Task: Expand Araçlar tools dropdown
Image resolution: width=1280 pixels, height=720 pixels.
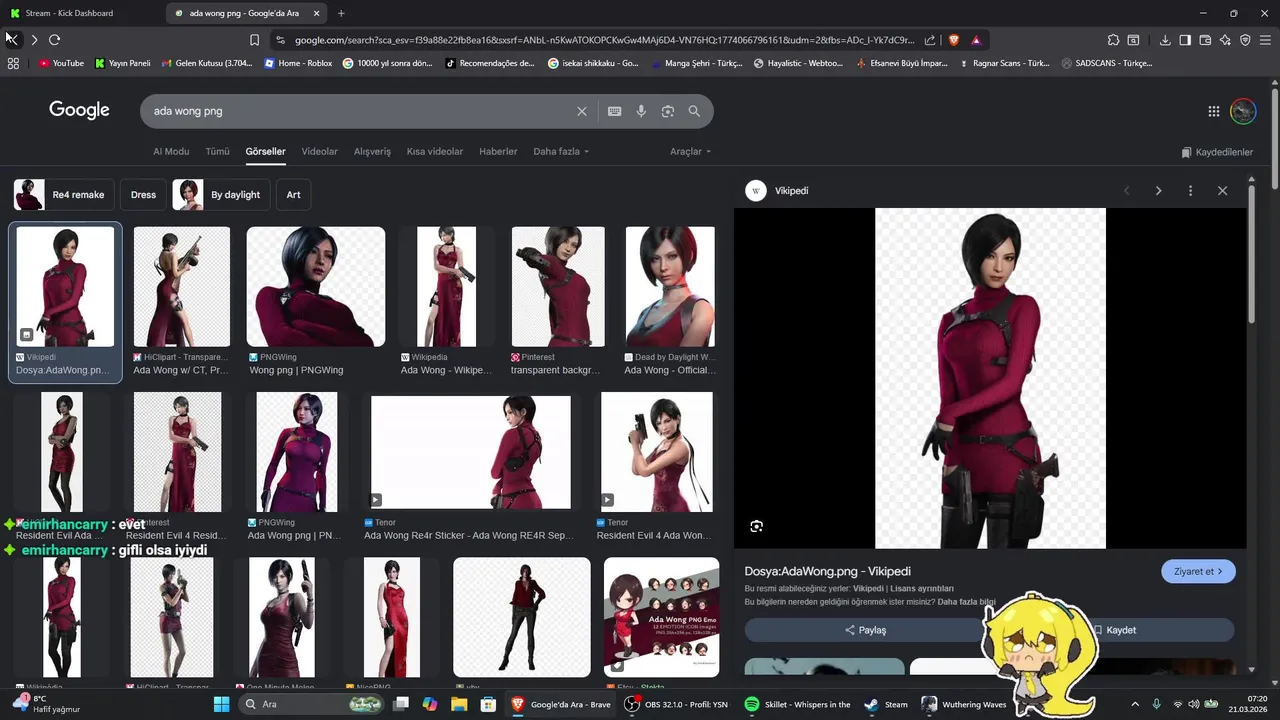Action: tap(691, 152)
